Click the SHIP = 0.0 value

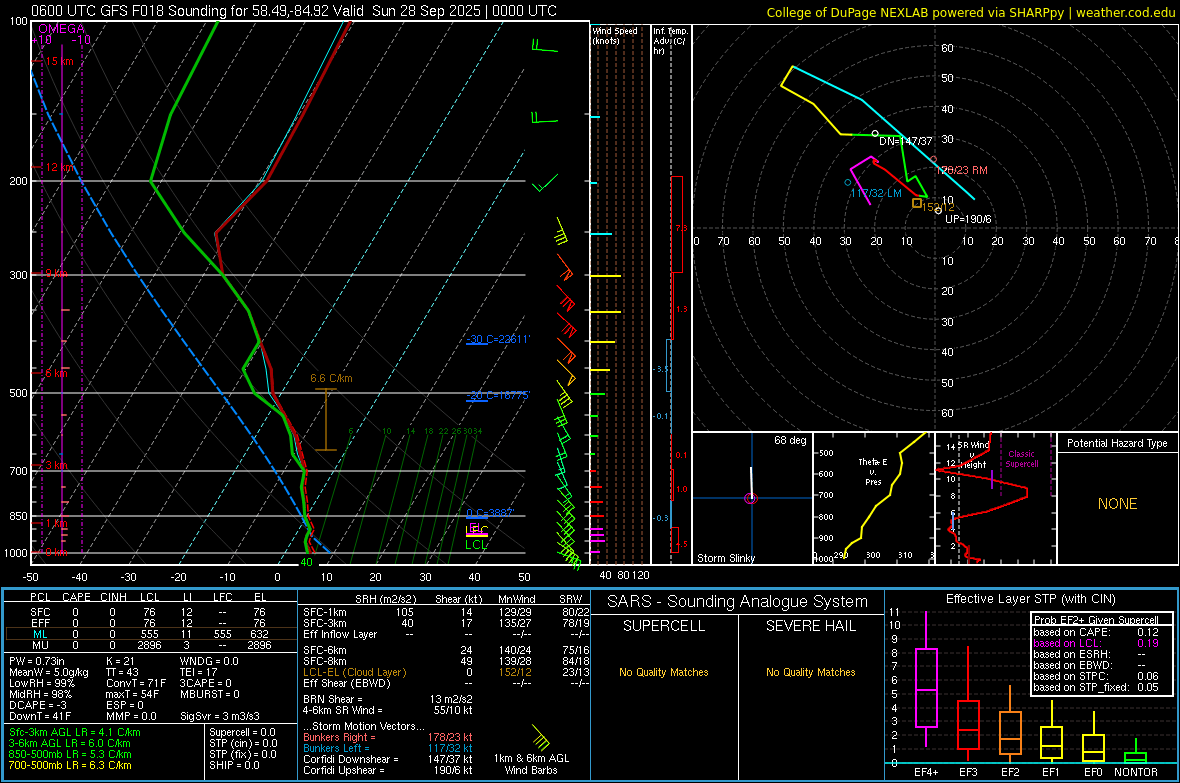[x=234, y=765]
